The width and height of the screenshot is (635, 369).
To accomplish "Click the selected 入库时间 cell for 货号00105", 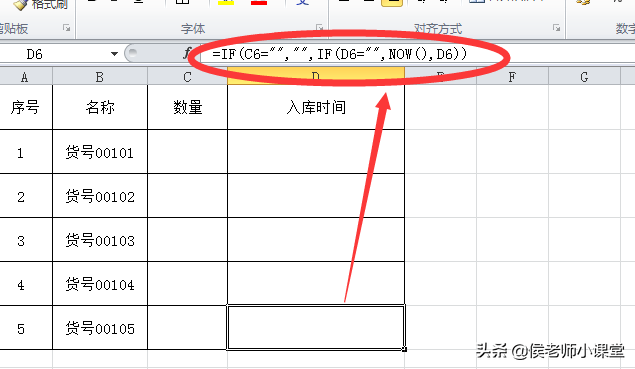I will tap(316, 327).
